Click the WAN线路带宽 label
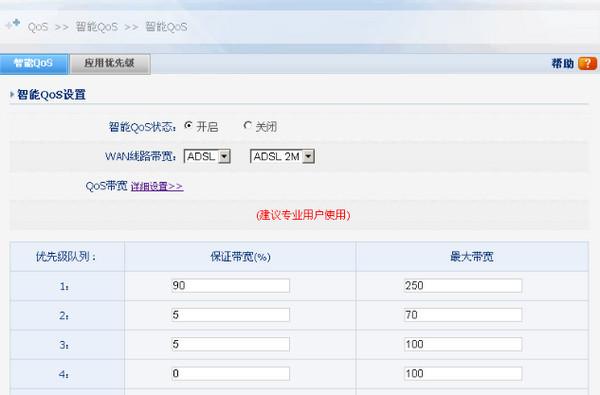The image size is (600, 395). pos(140,156)
